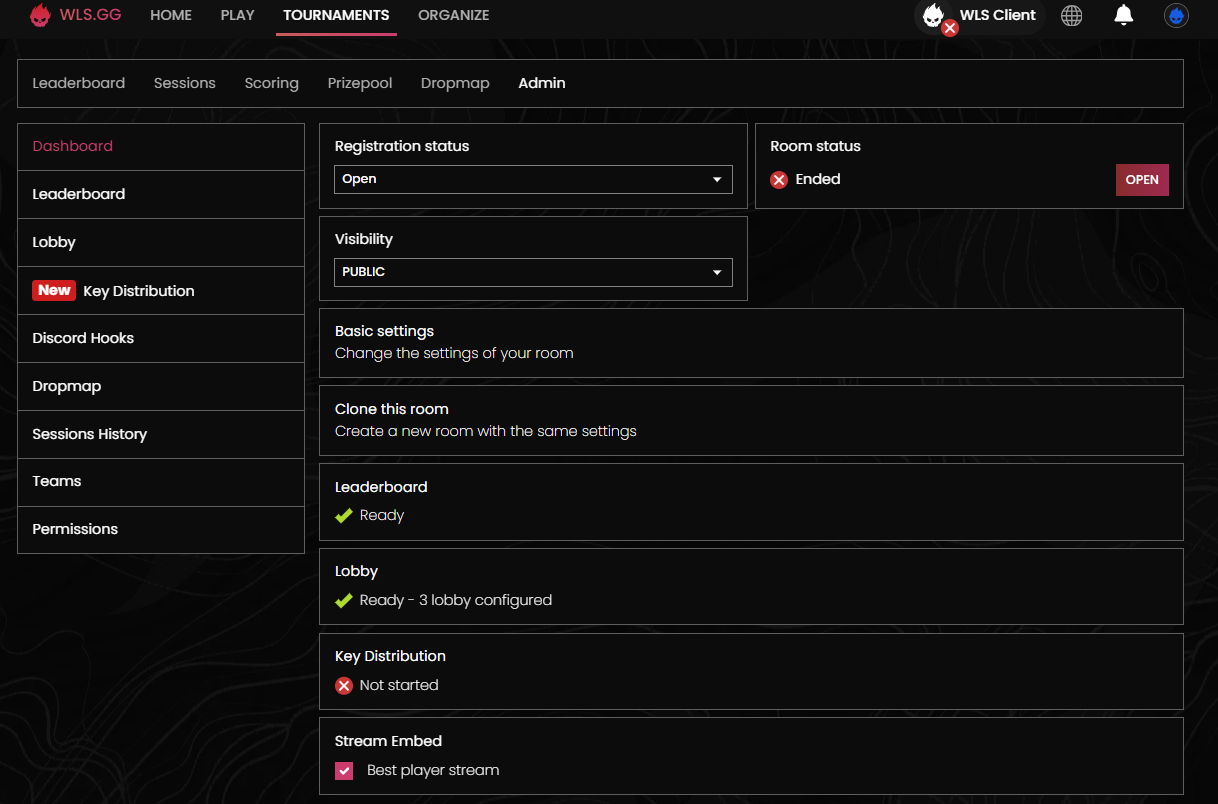Image resolution: width=1218 pixels, height=804 pixels.
Task: Open the language globe selector
Action: pos(1071,15)
